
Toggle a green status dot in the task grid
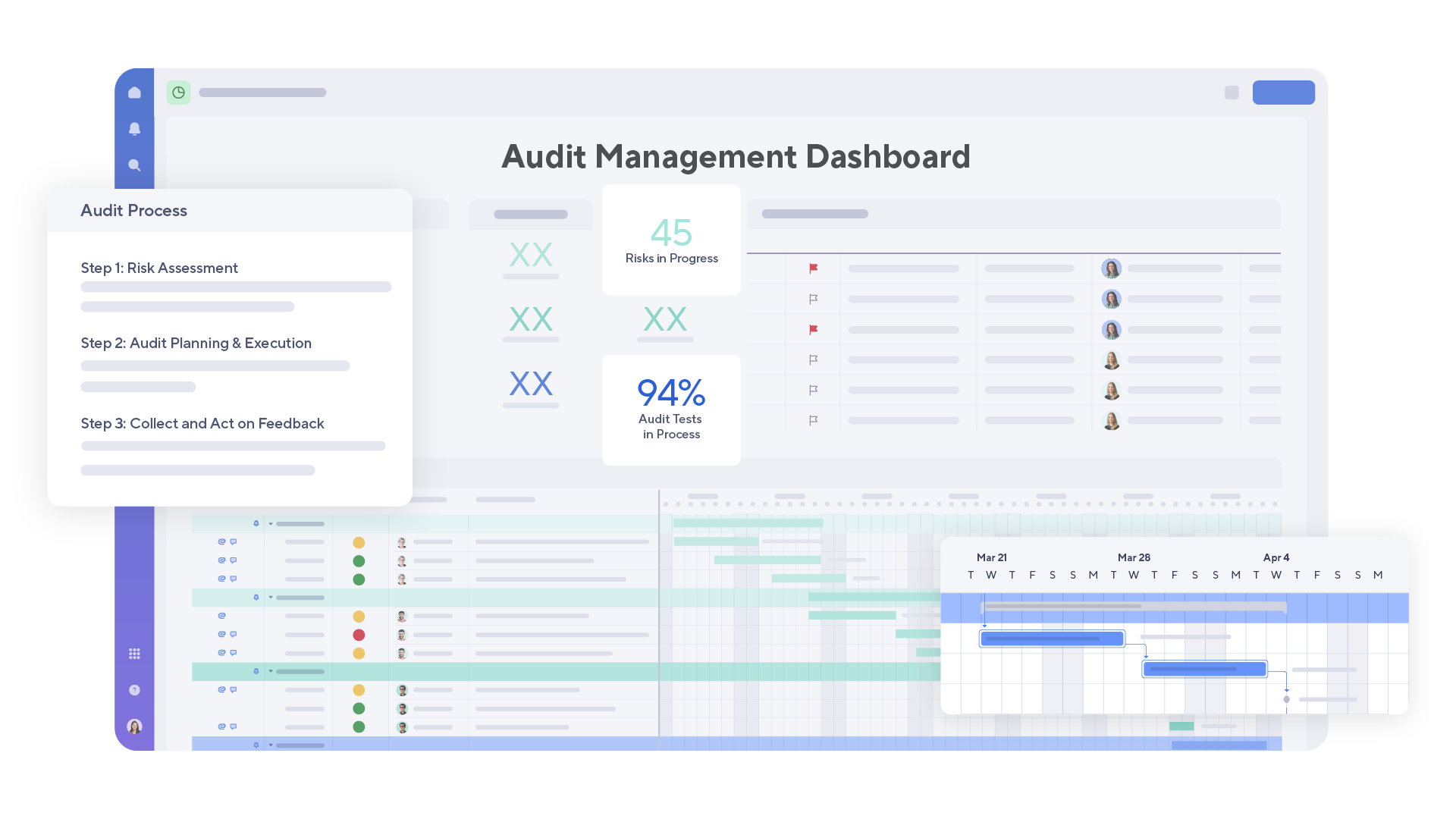click(x=359, y=560)
